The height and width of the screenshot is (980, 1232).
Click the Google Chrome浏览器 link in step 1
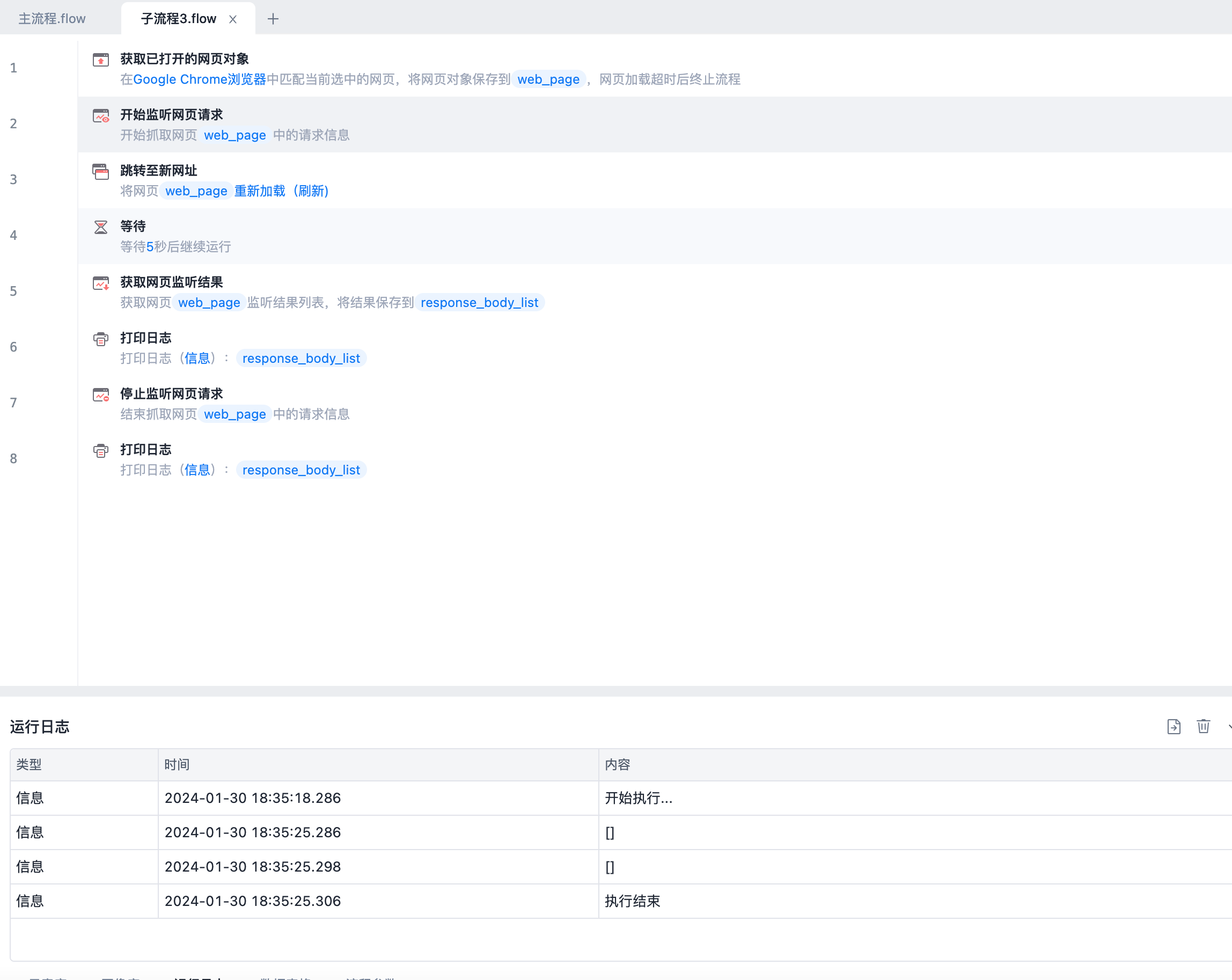(200, 79)
